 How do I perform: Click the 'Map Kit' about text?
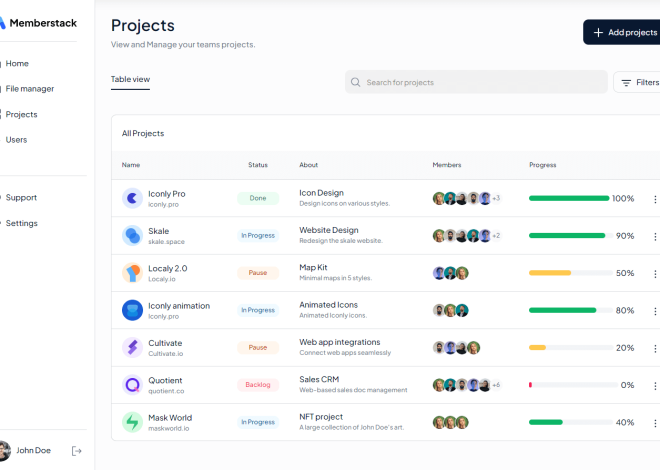point(313,268)
